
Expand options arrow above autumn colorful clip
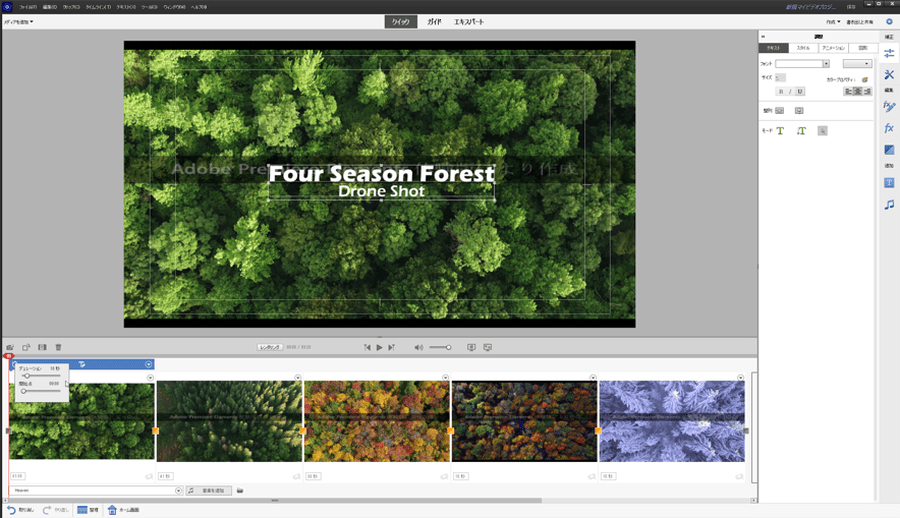445,378
